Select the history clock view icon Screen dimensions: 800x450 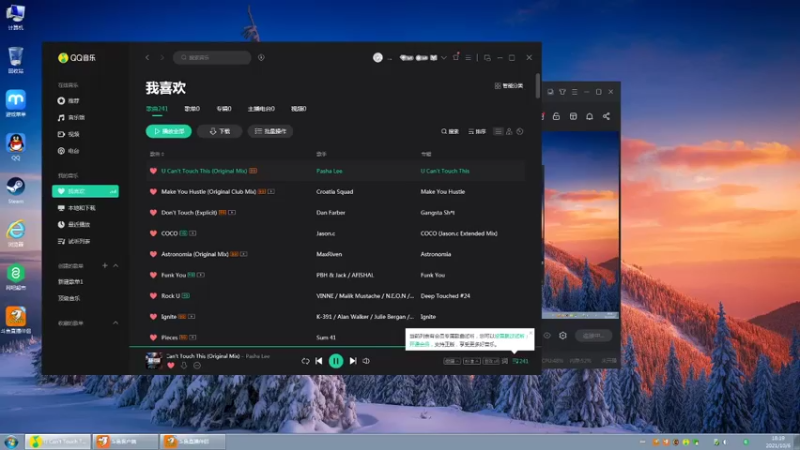click(520, 132)
